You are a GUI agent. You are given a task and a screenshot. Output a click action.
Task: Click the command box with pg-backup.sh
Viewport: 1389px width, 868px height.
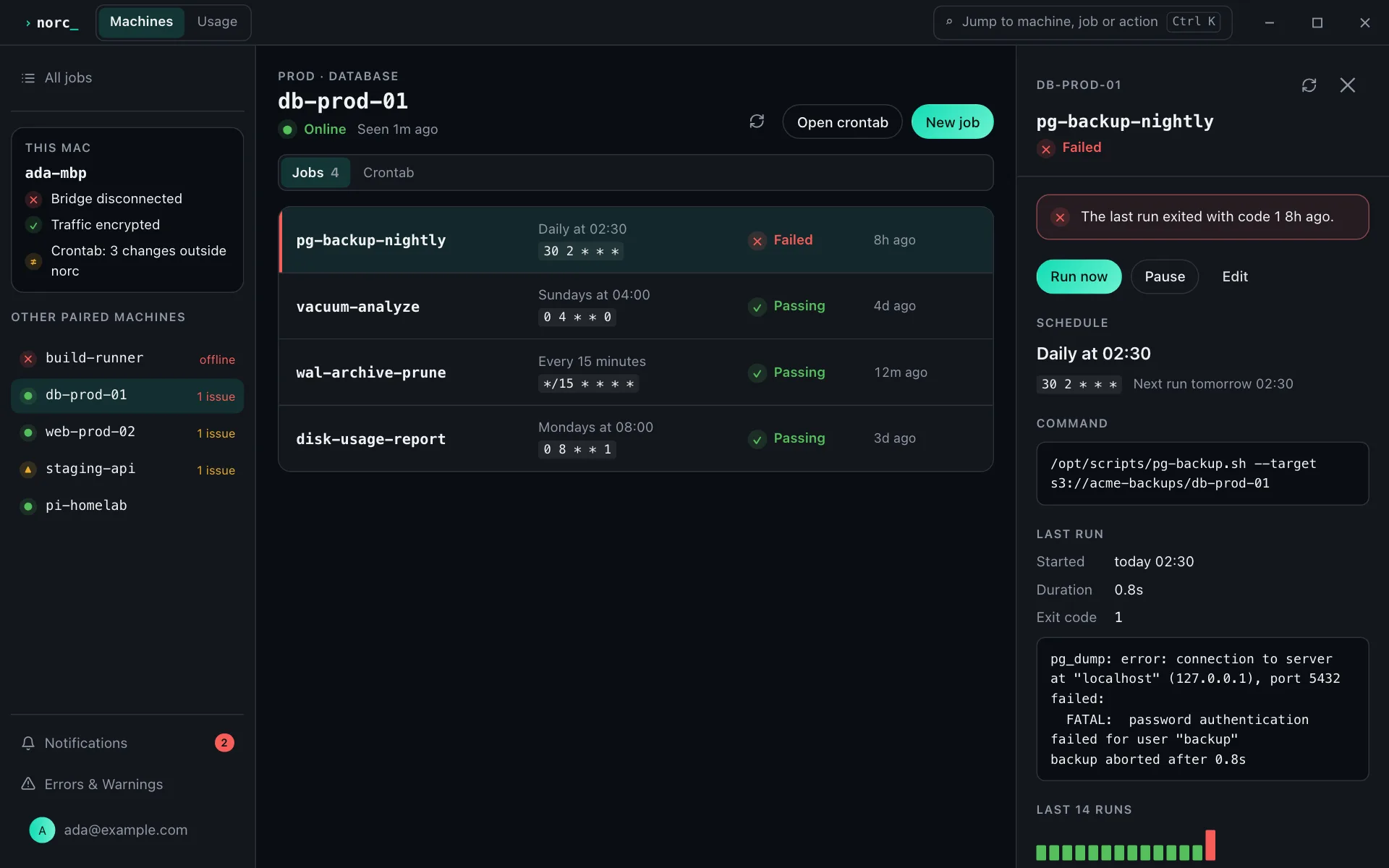tap(1202, 474)
